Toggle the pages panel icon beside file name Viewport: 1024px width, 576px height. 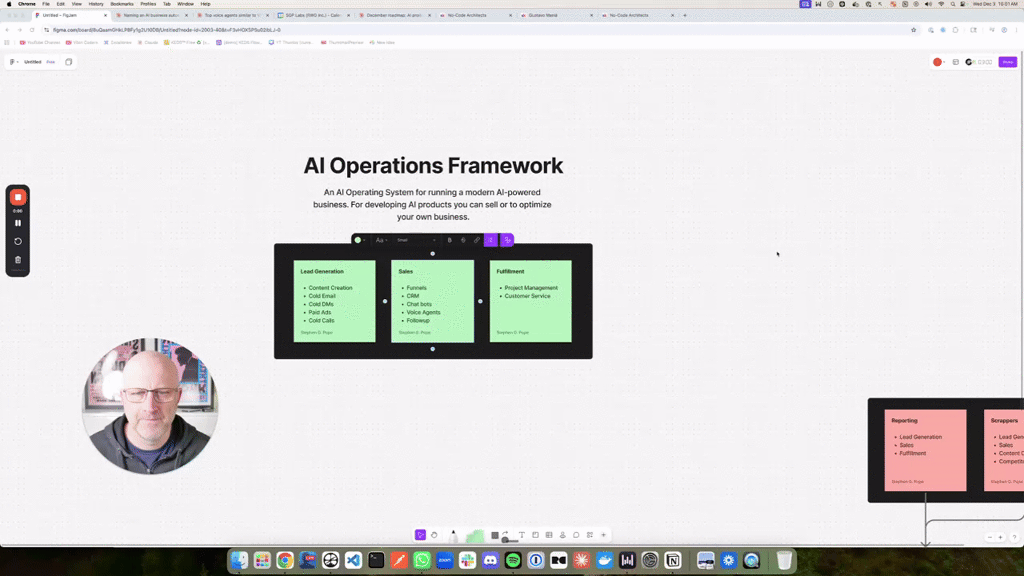click(x=69, y=62)
